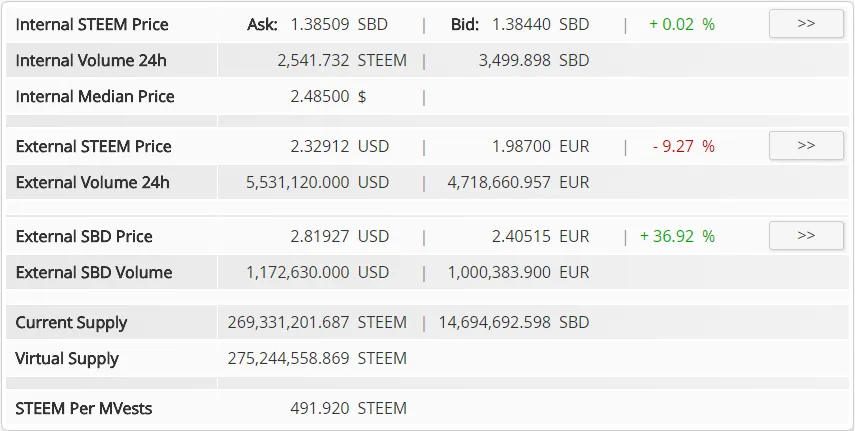Click the Bid price value 1.38440

tap(521, 25)
